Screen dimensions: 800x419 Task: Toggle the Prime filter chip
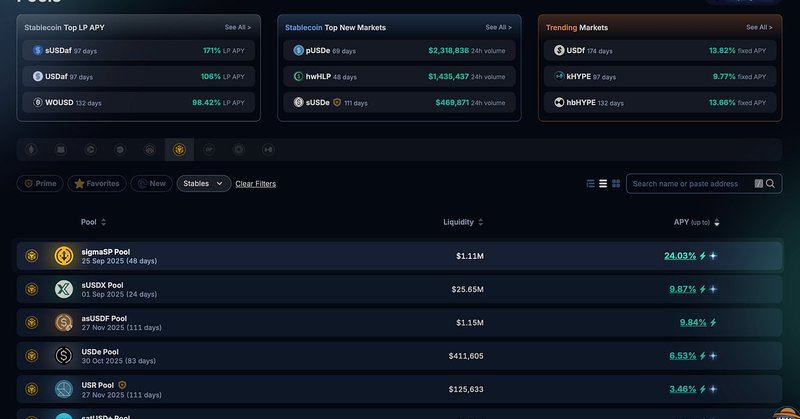pyautogui.click(x=40, y=184)
